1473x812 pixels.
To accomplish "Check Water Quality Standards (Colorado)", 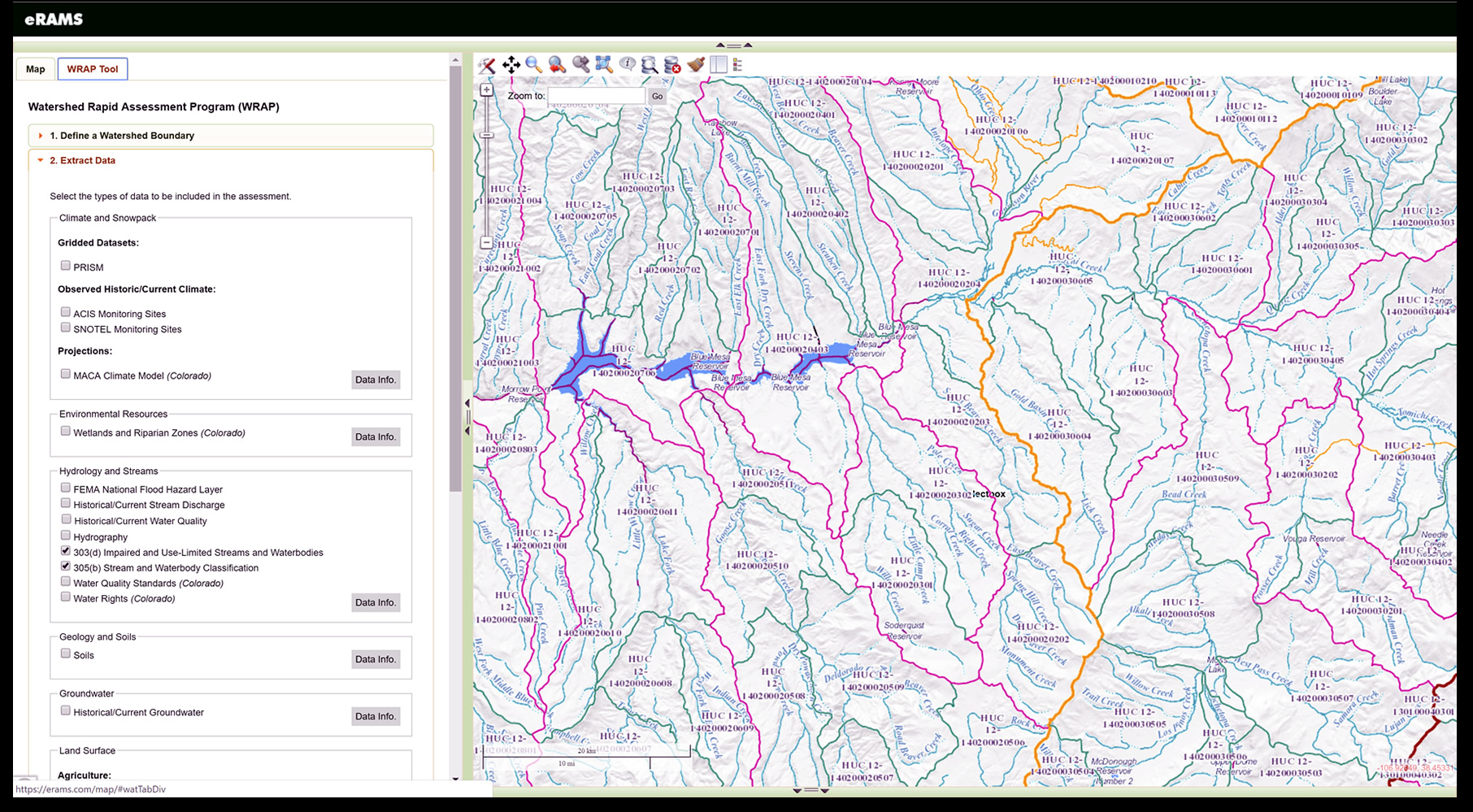I will (x=66, y=581).
